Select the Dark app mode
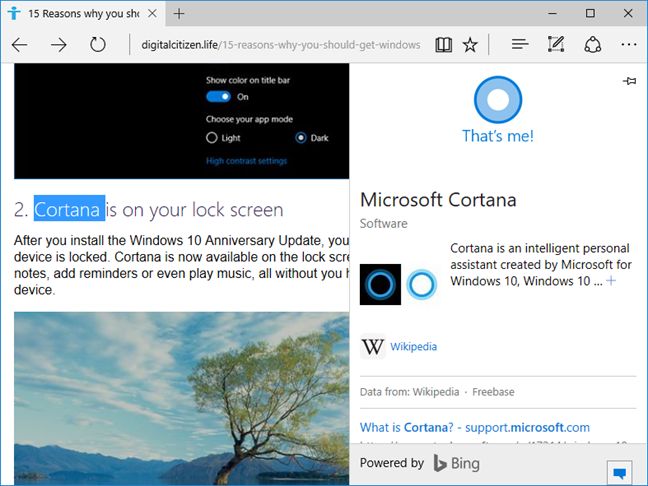The width and height of the screenshot is (648, 486). click(301, 138)
